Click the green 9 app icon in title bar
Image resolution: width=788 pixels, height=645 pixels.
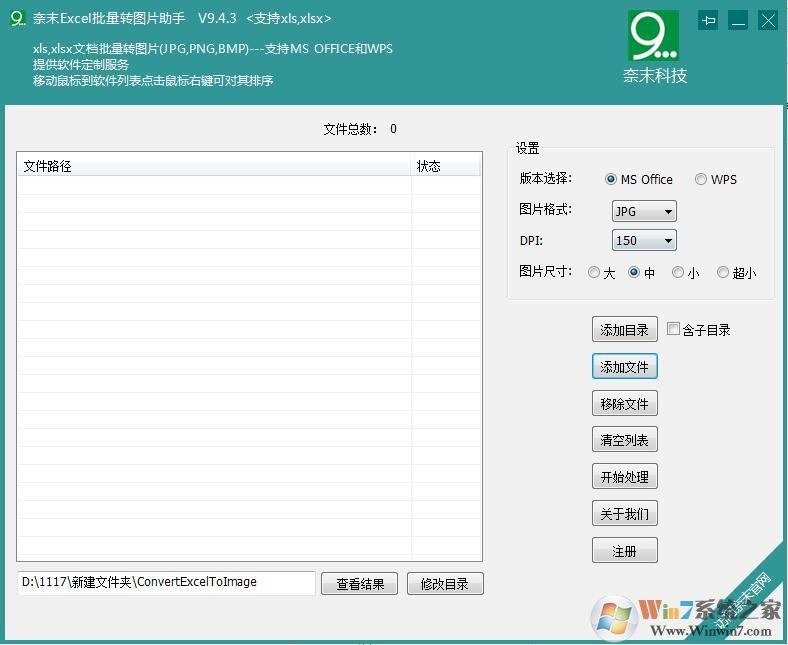[18, 19]
